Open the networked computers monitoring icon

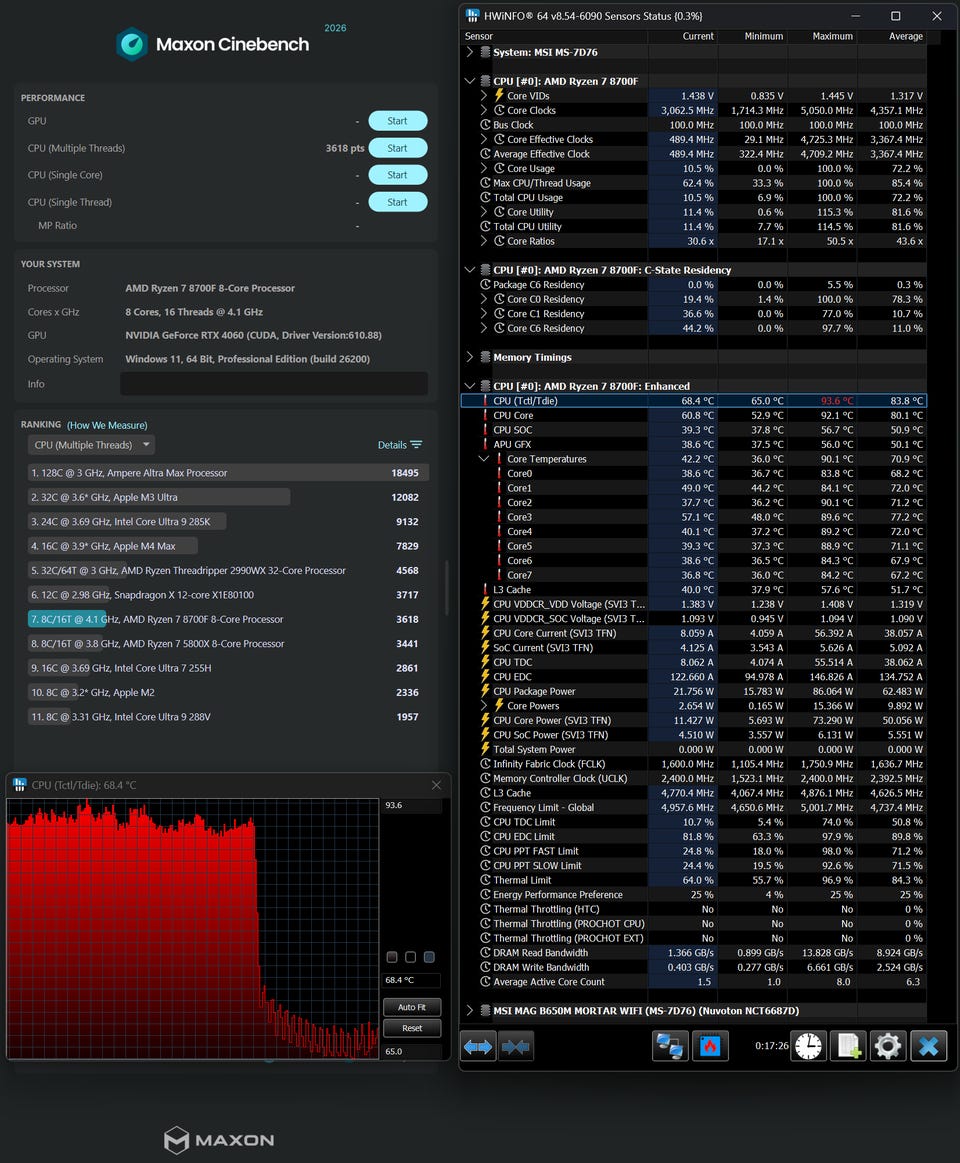[670, 1047]
